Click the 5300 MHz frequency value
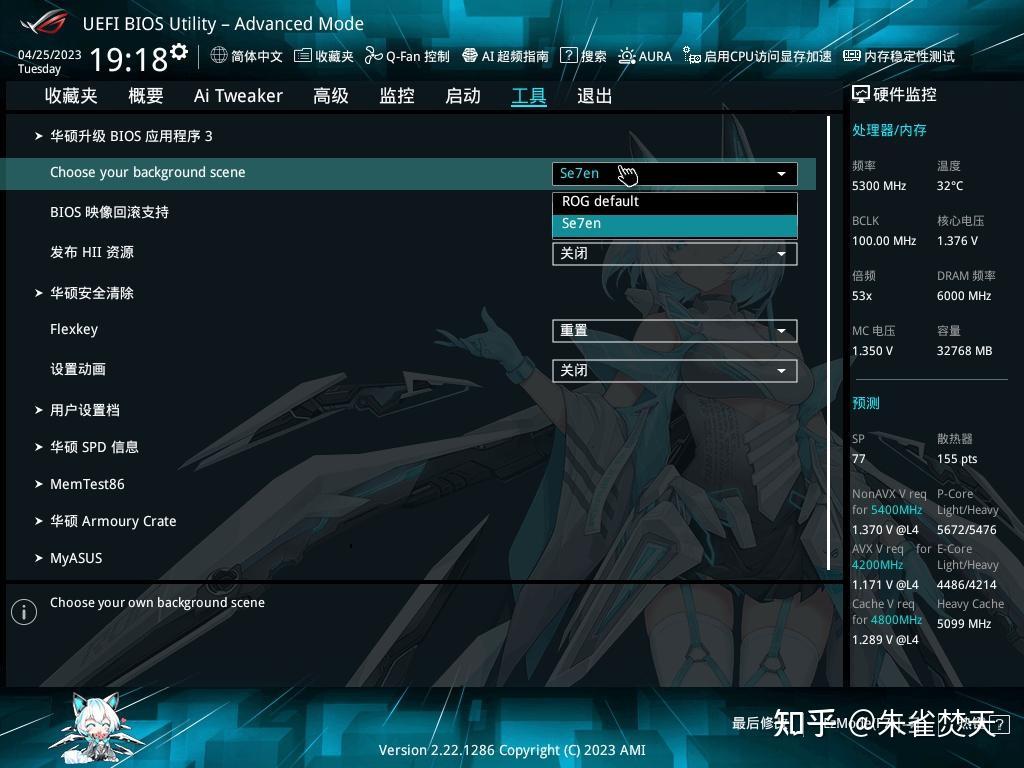Image resolution: width=1024 pixels, height=768 pixels. click(879, 186)
